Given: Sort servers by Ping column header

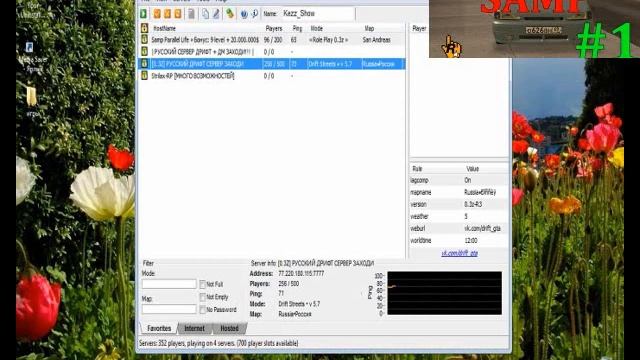Looking at the screenshot, I should click(x=298, y=28).
